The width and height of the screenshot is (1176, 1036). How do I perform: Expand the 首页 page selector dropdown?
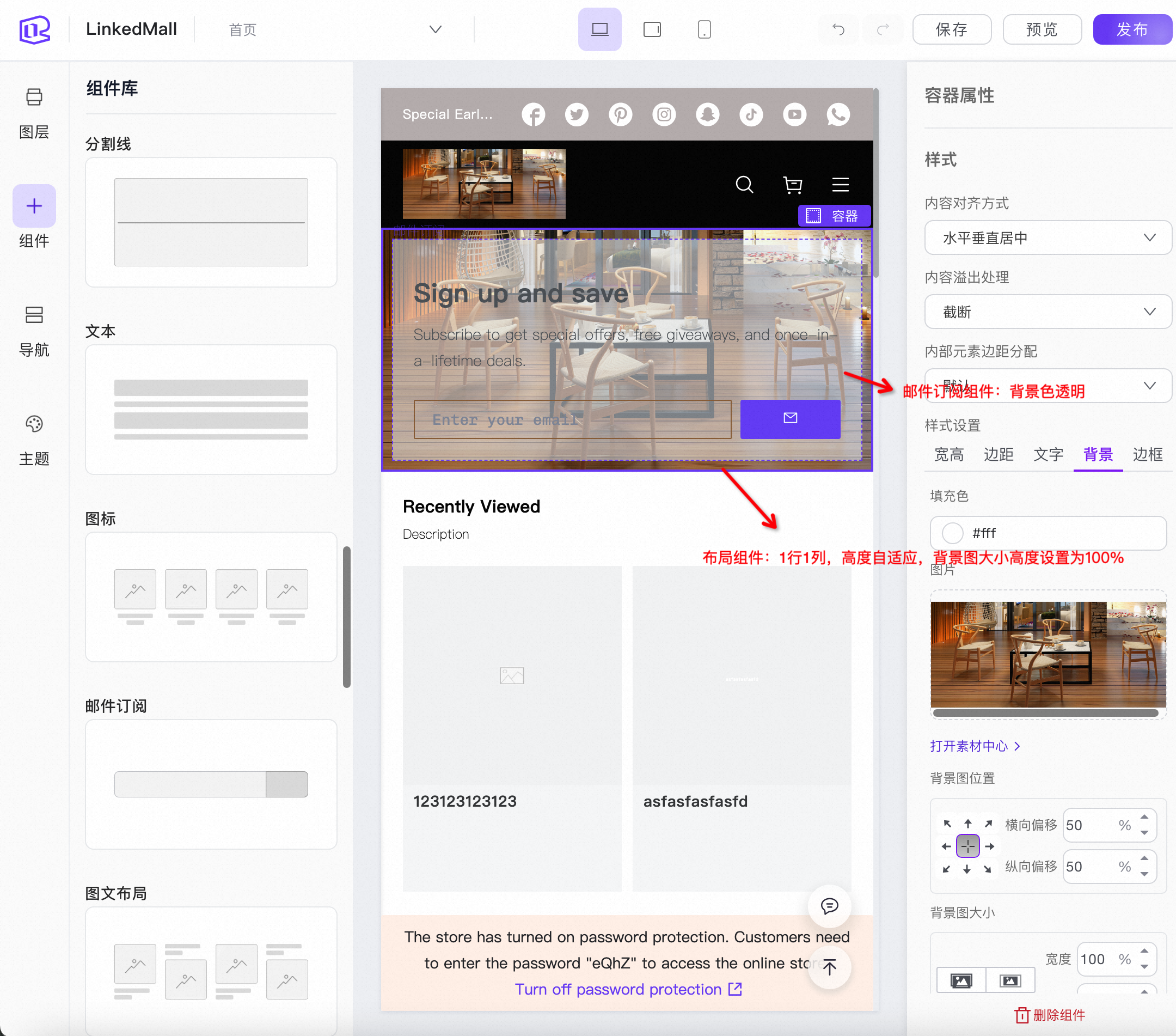[436, 29]
